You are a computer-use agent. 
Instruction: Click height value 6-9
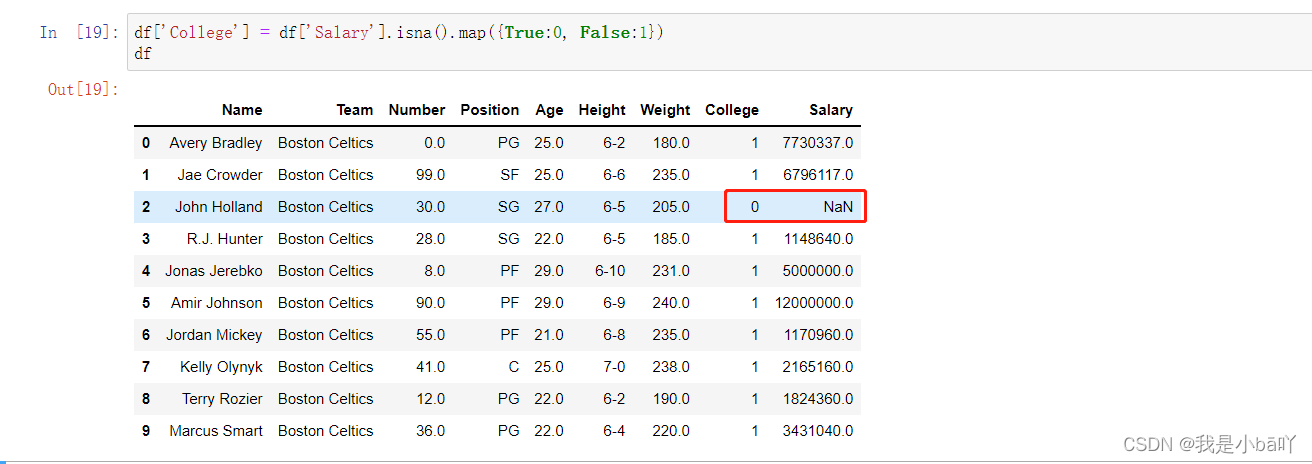tap(614, 303)
